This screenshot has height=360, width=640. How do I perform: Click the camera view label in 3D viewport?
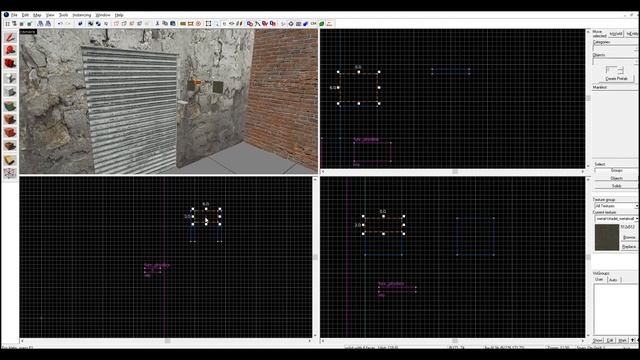tap(28, 31)
